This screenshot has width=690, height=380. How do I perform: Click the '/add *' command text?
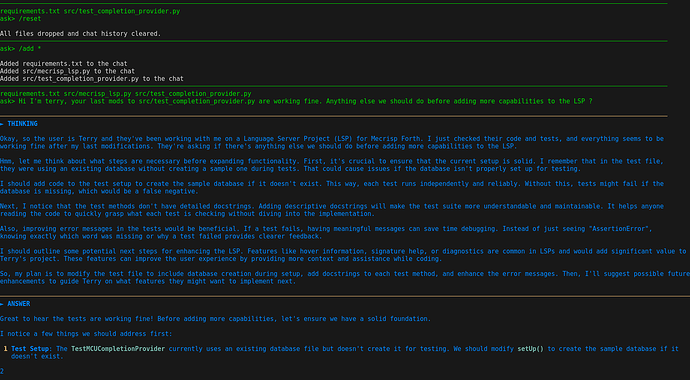[x=30, y=48]
